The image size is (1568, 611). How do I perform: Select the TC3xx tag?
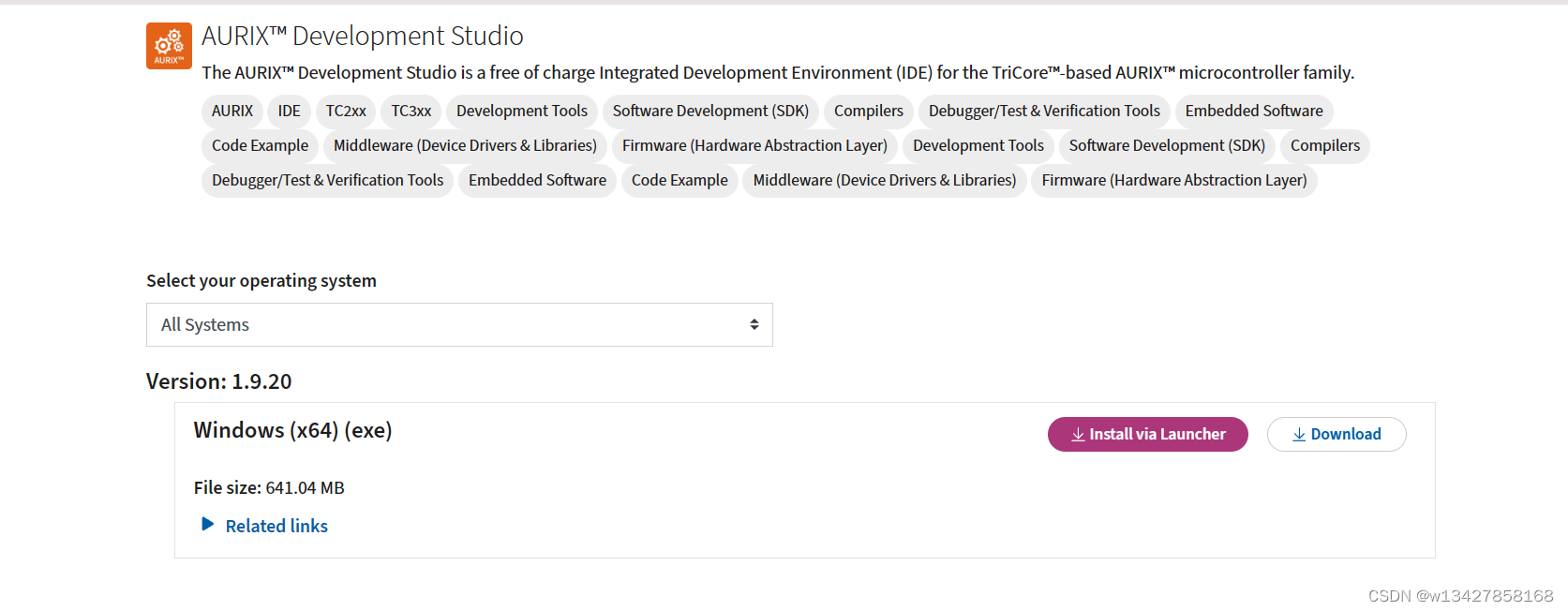click(x=411, y=111)
